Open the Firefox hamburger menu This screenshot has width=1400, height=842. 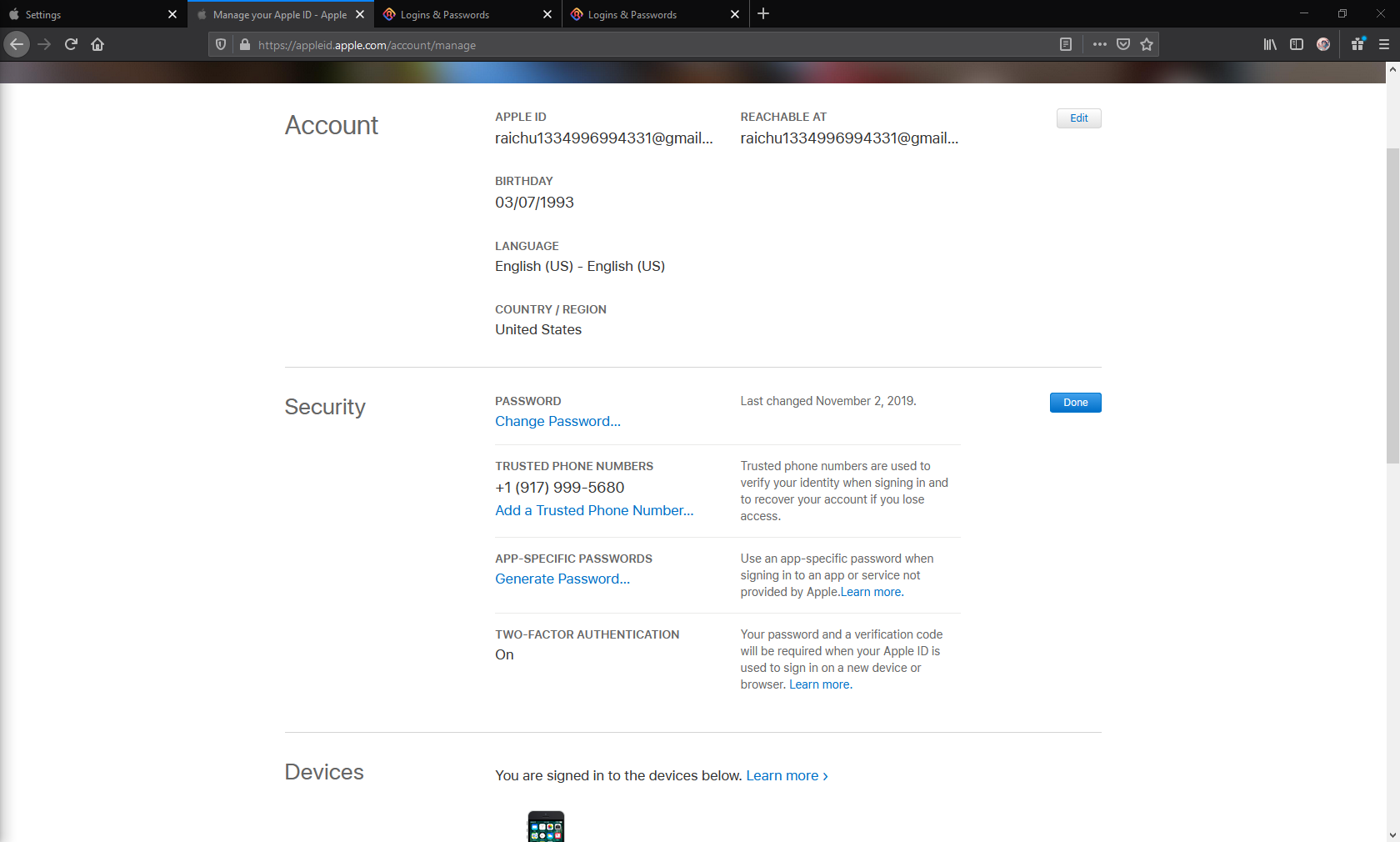point(1384,44)
